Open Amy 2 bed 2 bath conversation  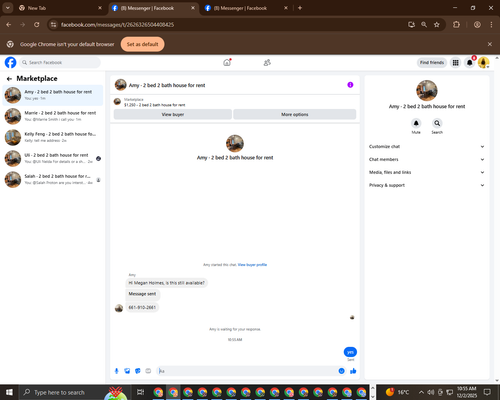(53, 95)
